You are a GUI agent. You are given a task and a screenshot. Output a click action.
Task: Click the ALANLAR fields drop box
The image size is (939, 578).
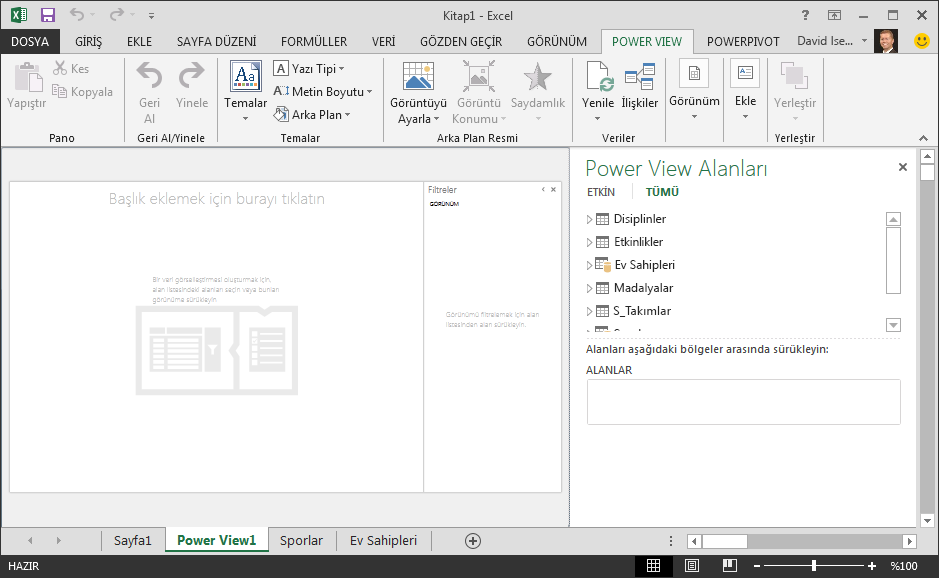[x=744, y=402]
